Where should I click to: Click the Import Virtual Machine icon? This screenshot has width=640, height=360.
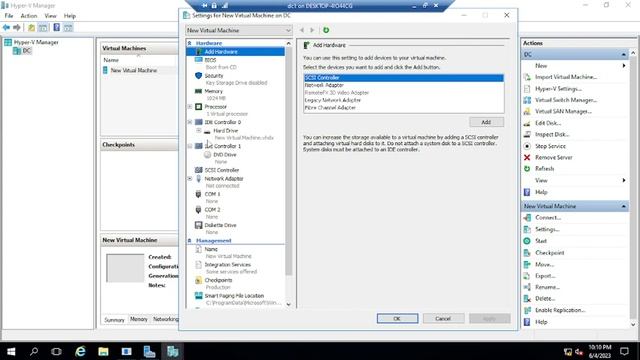click(527, 77)
